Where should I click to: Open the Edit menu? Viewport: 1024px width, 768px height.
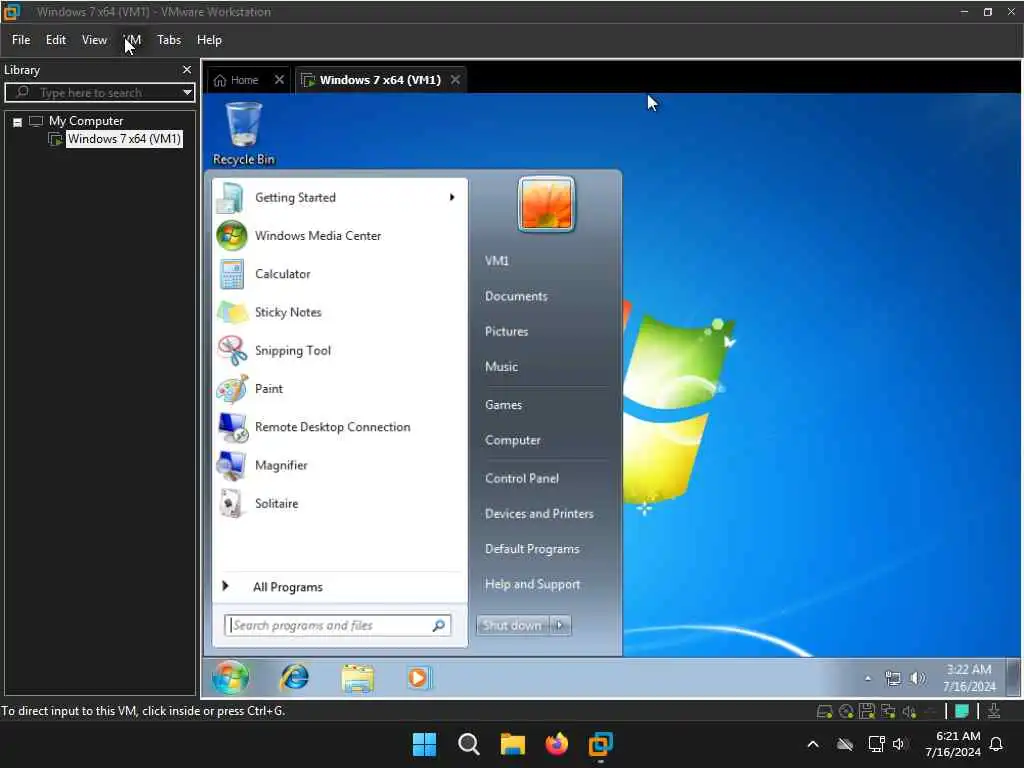[x=56, y=40]
